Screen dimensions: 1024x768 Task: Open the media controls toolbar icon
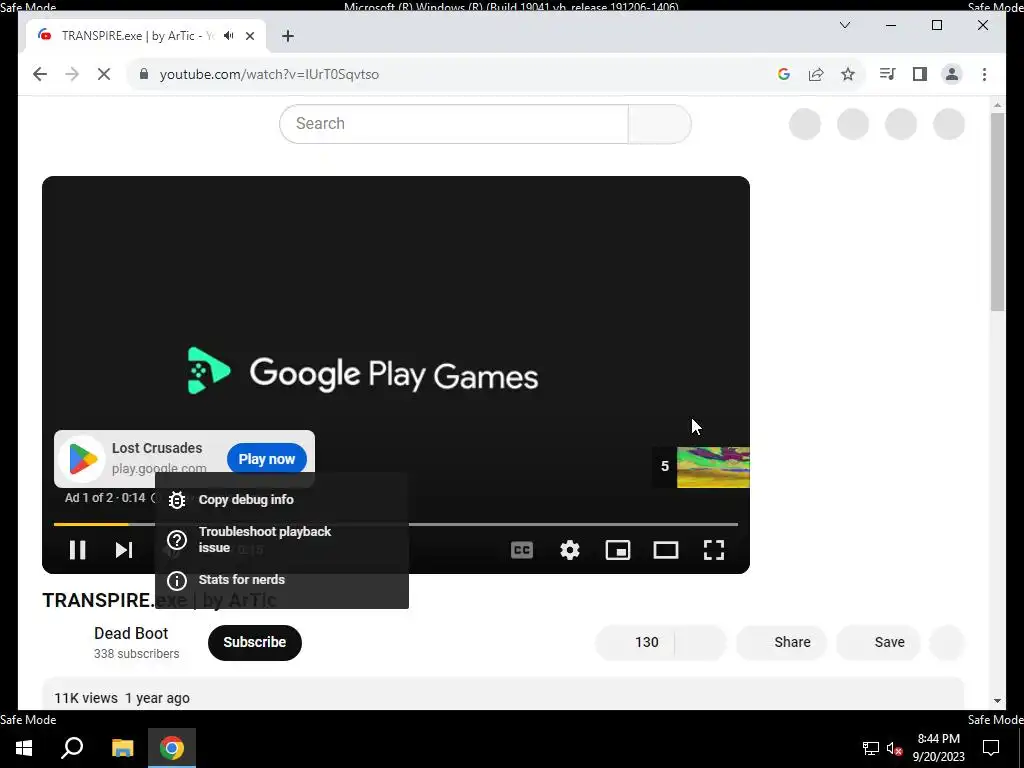pos(888,74)
